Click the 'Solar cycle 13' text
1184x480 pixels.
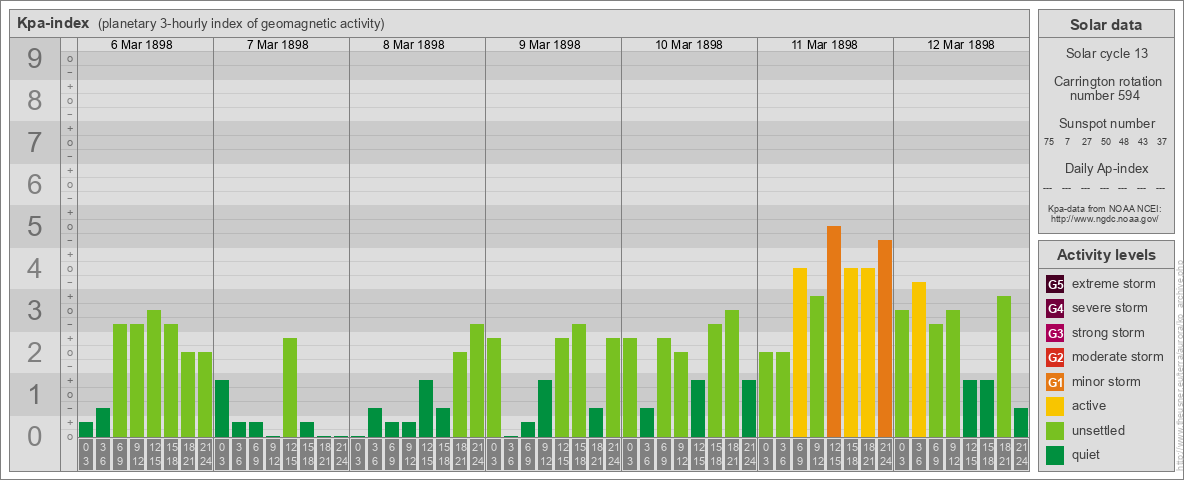[1105, 54]
